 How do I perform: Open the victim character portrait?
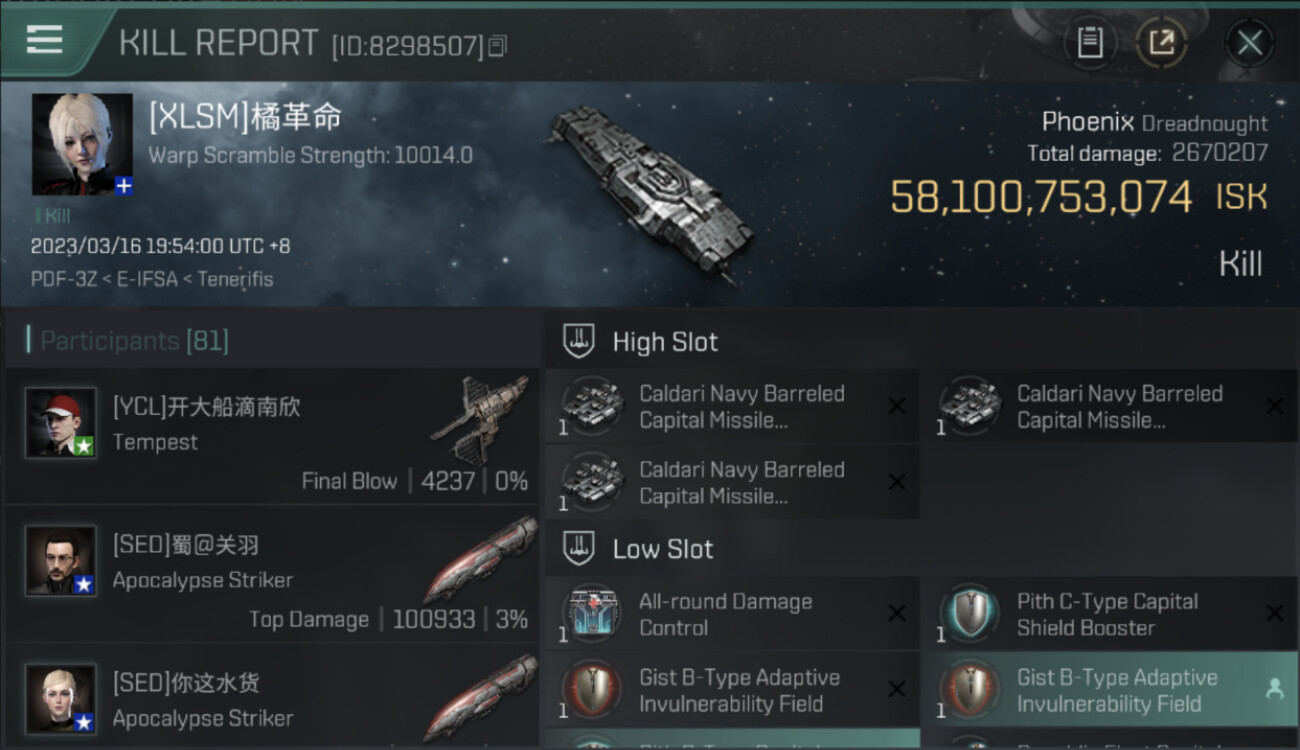[82, 144]
